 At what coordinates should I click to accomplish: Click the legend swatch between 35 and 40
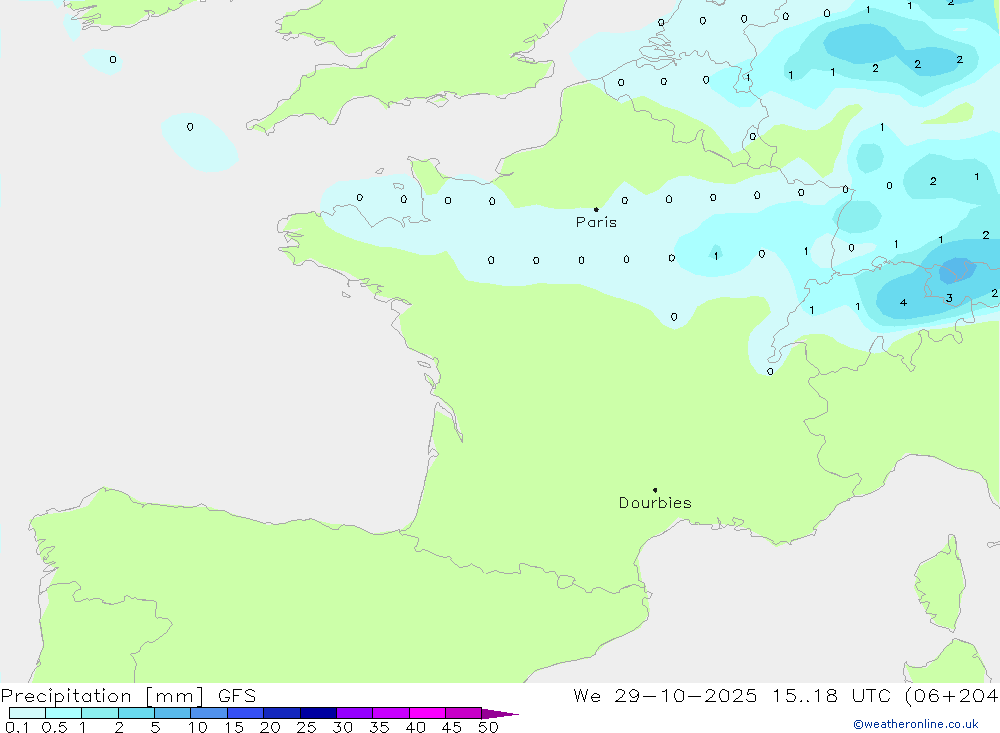tap(391, 713)
